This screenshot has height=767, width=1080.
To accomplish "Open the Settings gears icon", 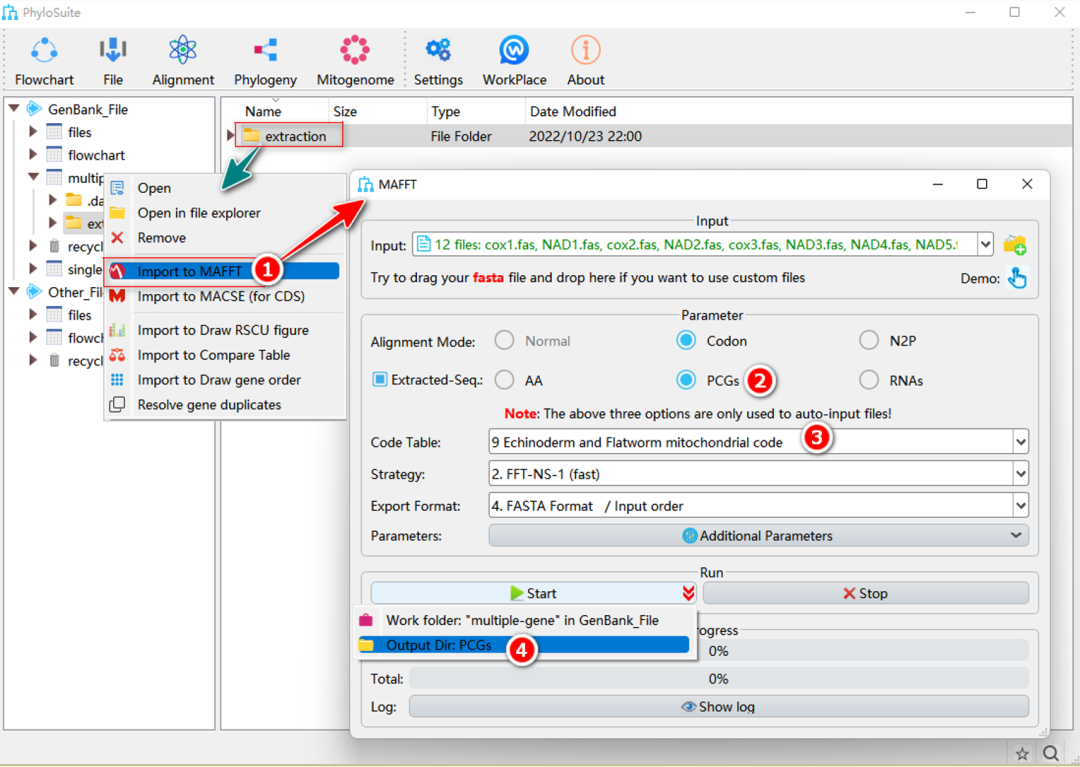I will click(438, 50).
